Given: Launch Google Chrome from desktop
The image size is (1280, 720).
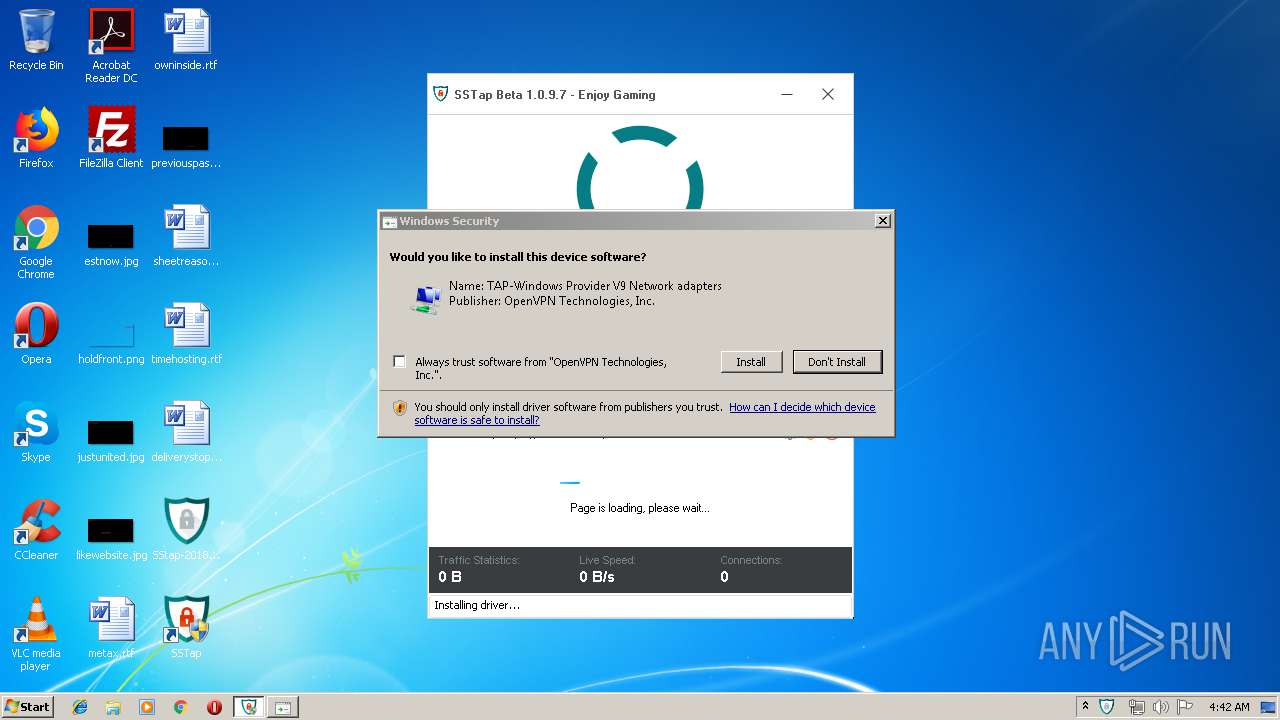Looking at the screenshot, I should click(x=36, y=242).
